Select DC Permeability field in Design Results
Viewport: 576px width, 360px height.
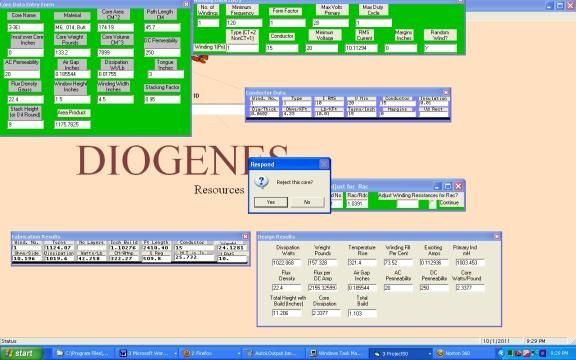[434, 288]
